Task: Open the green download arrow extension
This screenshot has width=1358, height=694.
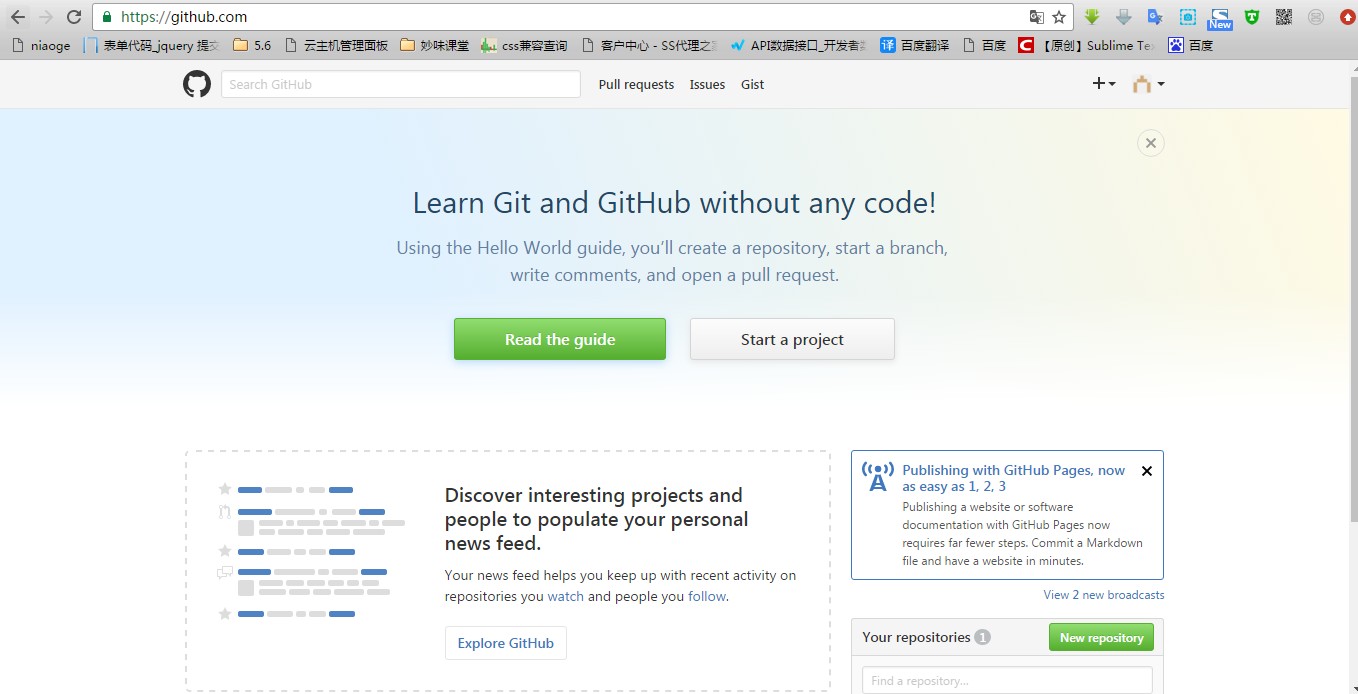Action: pos(1092,17)
